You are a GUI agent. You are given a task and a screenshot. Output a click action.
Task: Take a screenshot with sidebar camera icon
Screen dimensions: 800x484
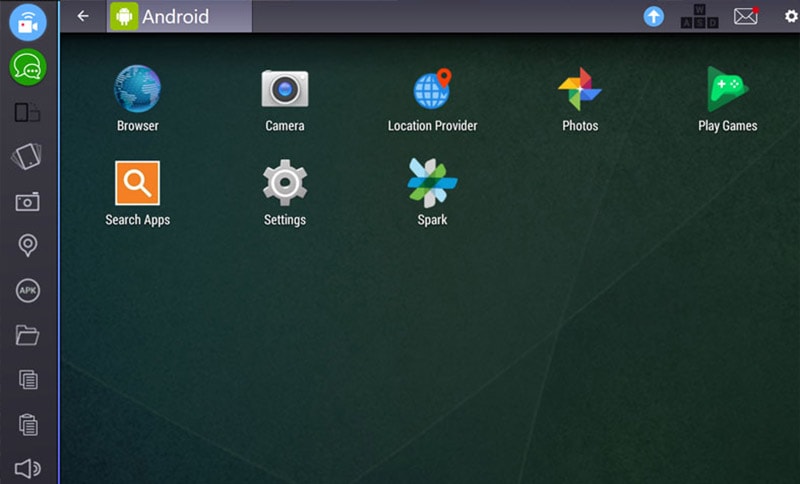[28, 202]
